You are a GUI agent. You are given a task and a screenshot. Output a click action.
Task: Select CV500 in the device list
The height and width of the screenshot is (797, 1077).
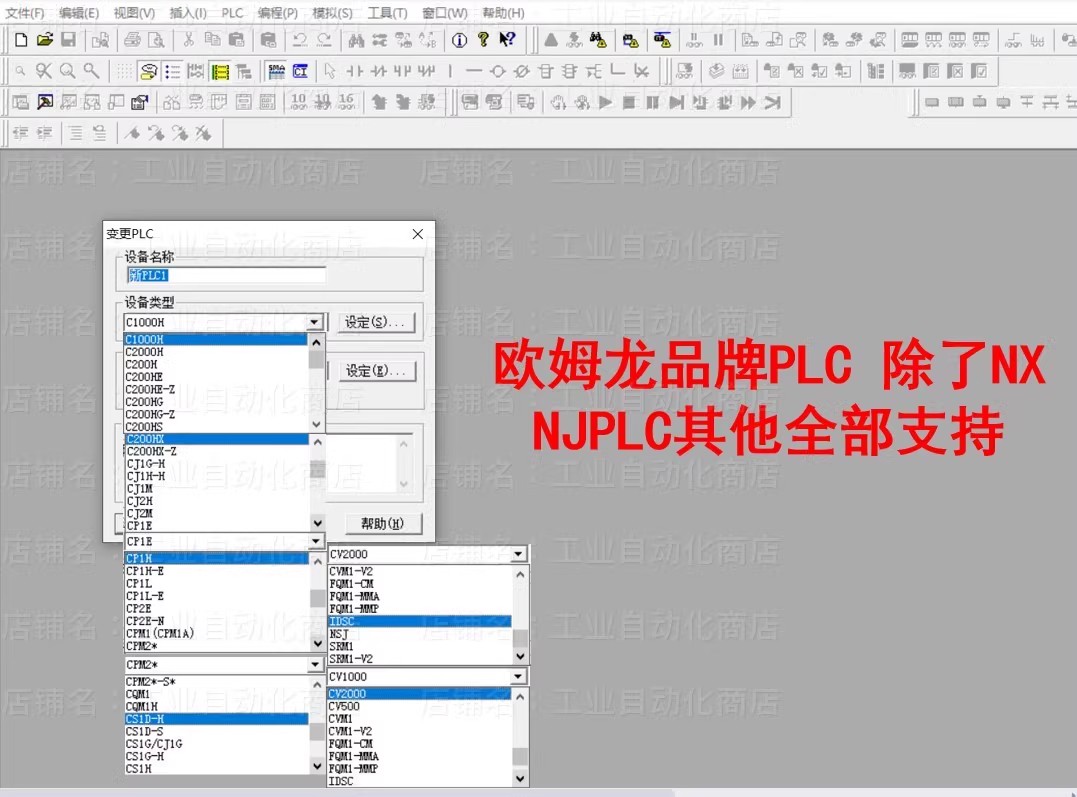pyautogui.click(x=420, y=706)
